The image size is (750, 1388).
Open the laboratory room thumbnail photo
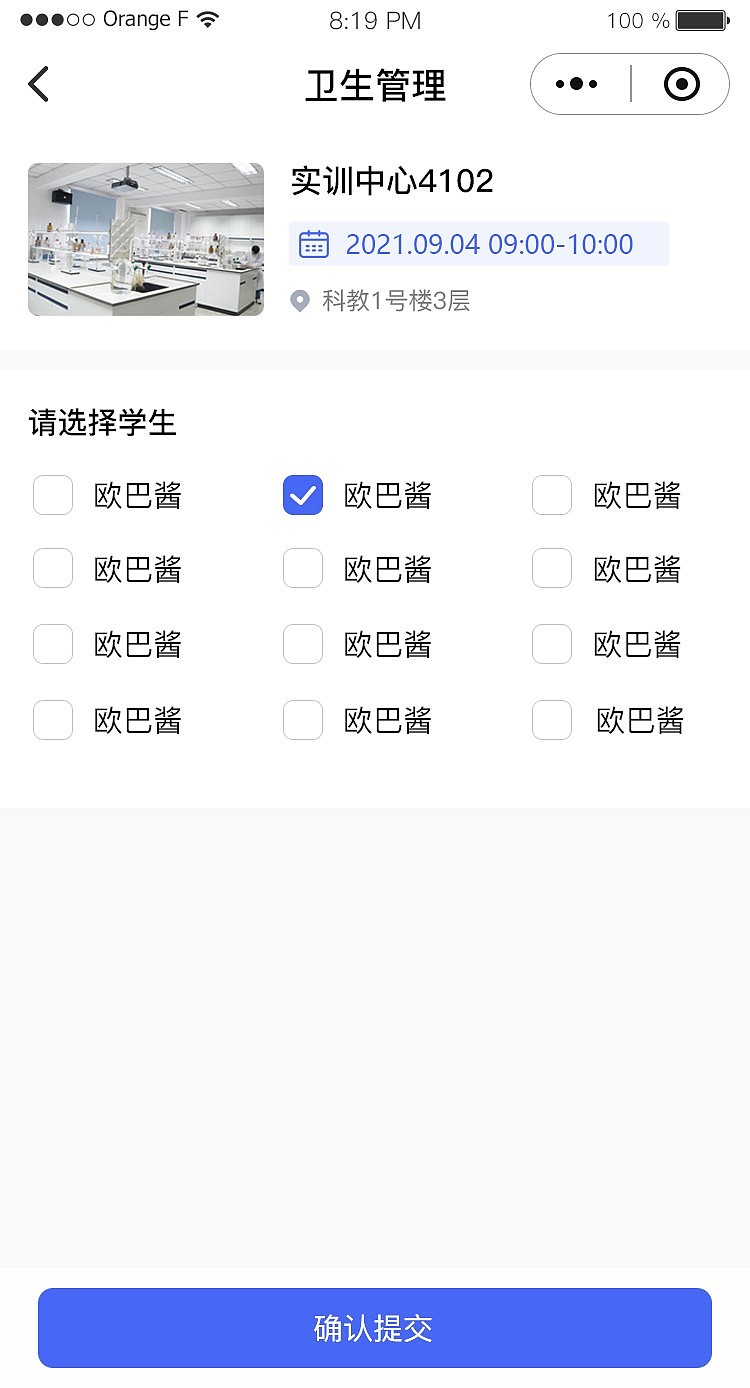click(x=146, y=240)
